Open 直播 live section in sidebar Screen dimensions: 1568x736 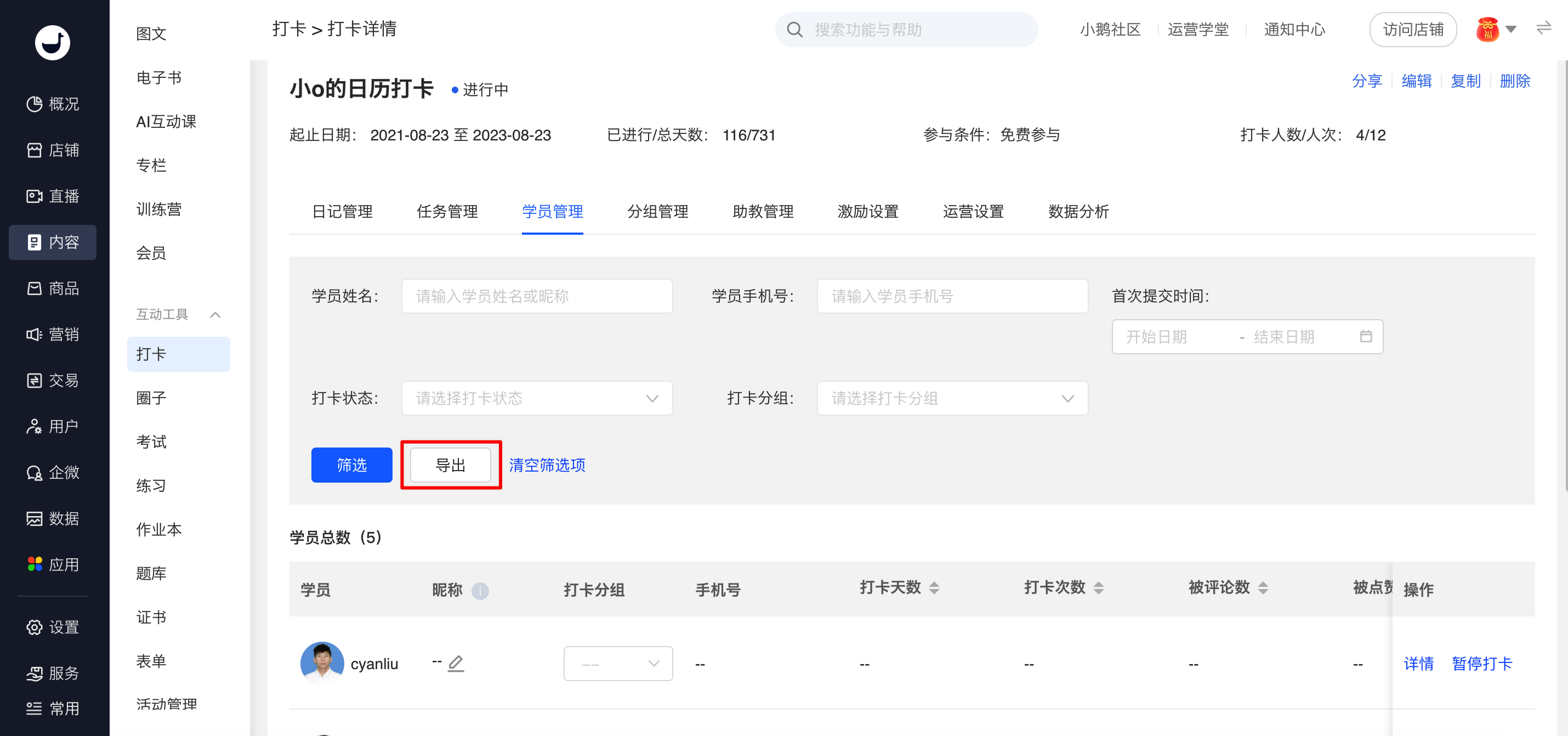point(52,196)
